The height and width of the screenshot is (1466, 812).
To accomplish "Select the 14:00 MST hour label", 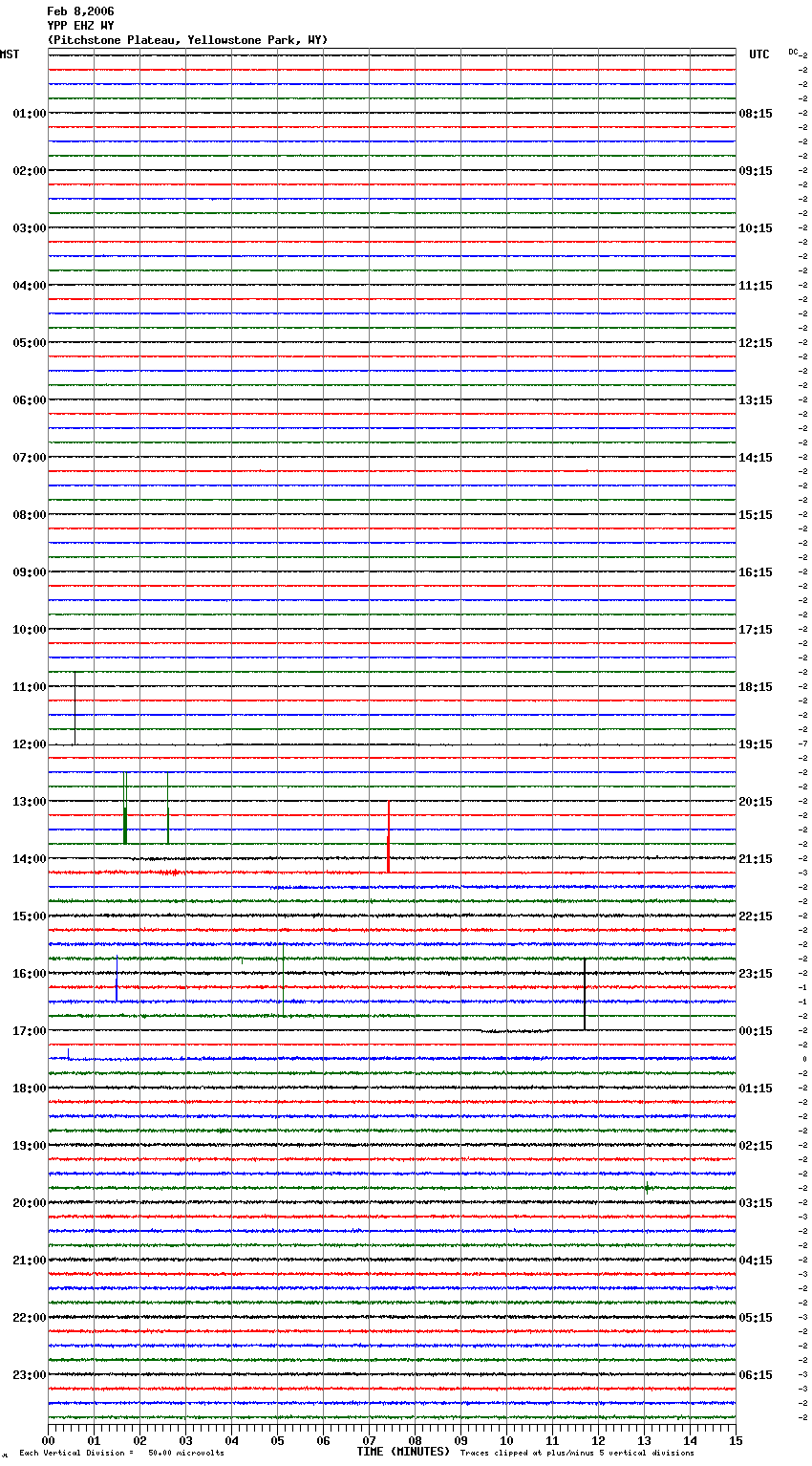I will 30,859.
